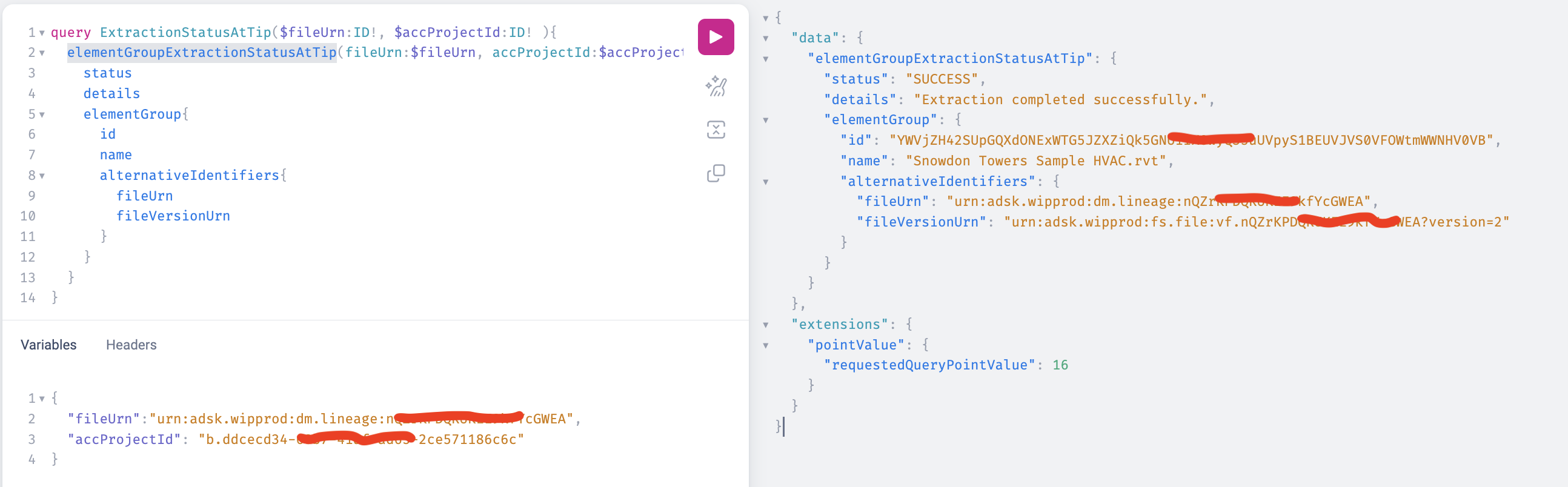1568x487 pixels.
Task: Fold the alternativeIdentifiers block on line 8
Action: [42, 176]
